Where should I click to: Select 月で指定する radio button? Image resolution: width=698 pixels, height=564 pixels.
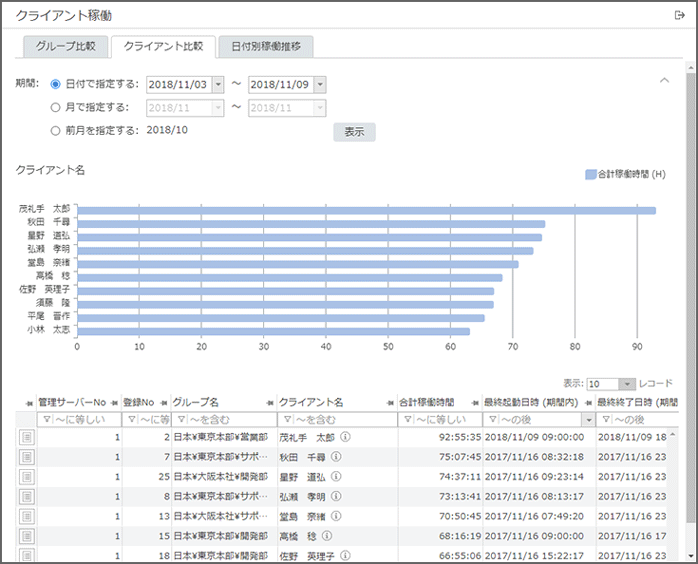pyautogui.click(x=55, y=107)
